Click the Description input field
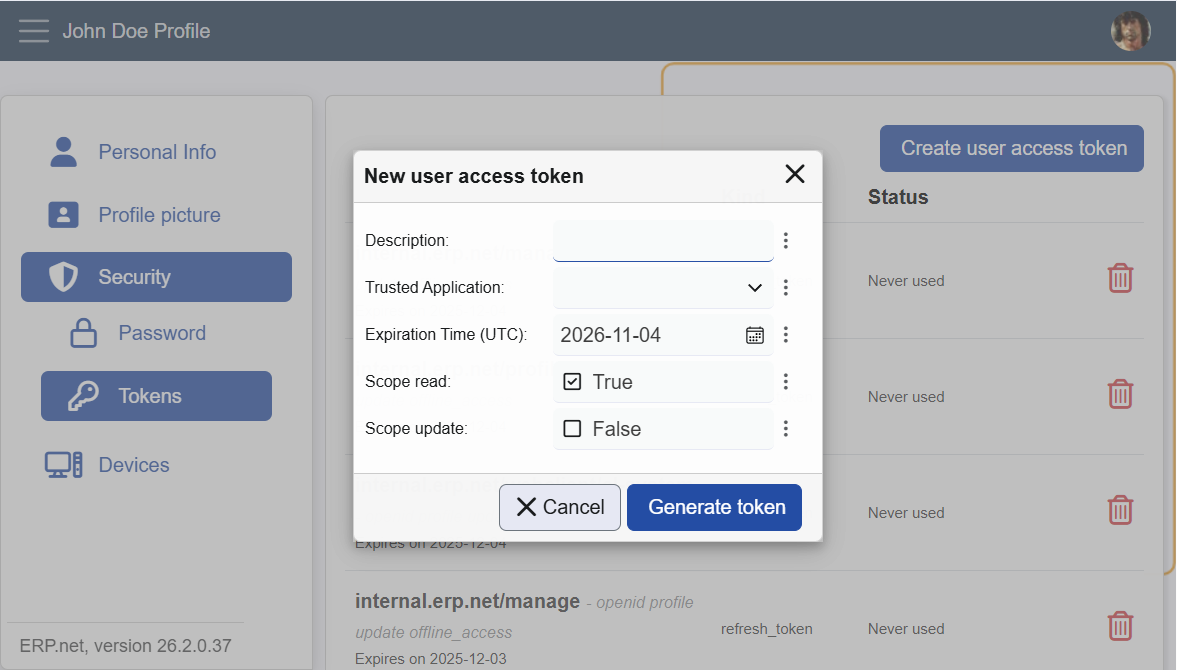 [662, 240]
